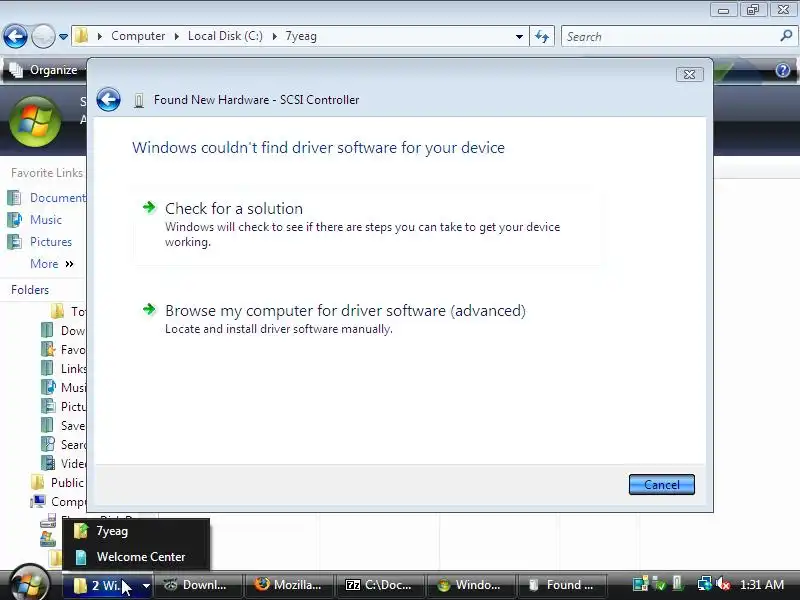Select Searches folder in Folders tree
The width and height of the screenshot is (800, 600).
click(x=63, y=444)
